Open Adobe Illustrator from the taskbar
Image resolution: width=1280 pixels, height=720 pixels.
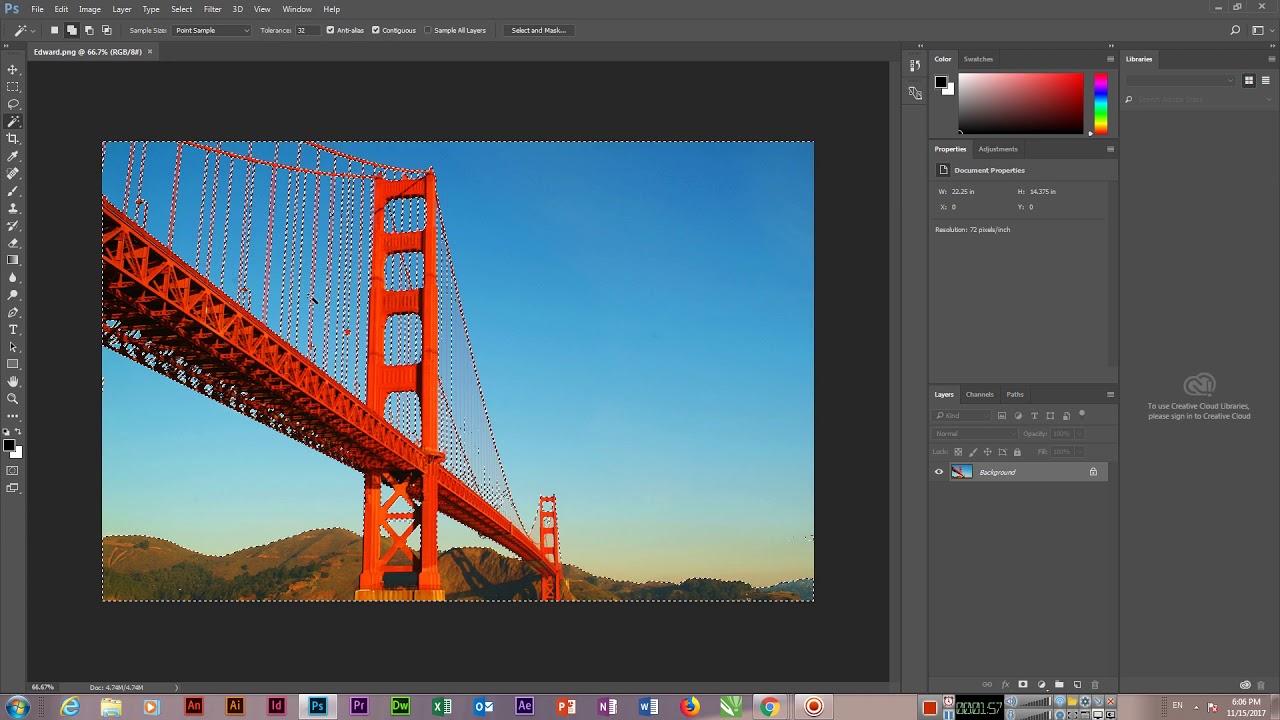(235, 706)
